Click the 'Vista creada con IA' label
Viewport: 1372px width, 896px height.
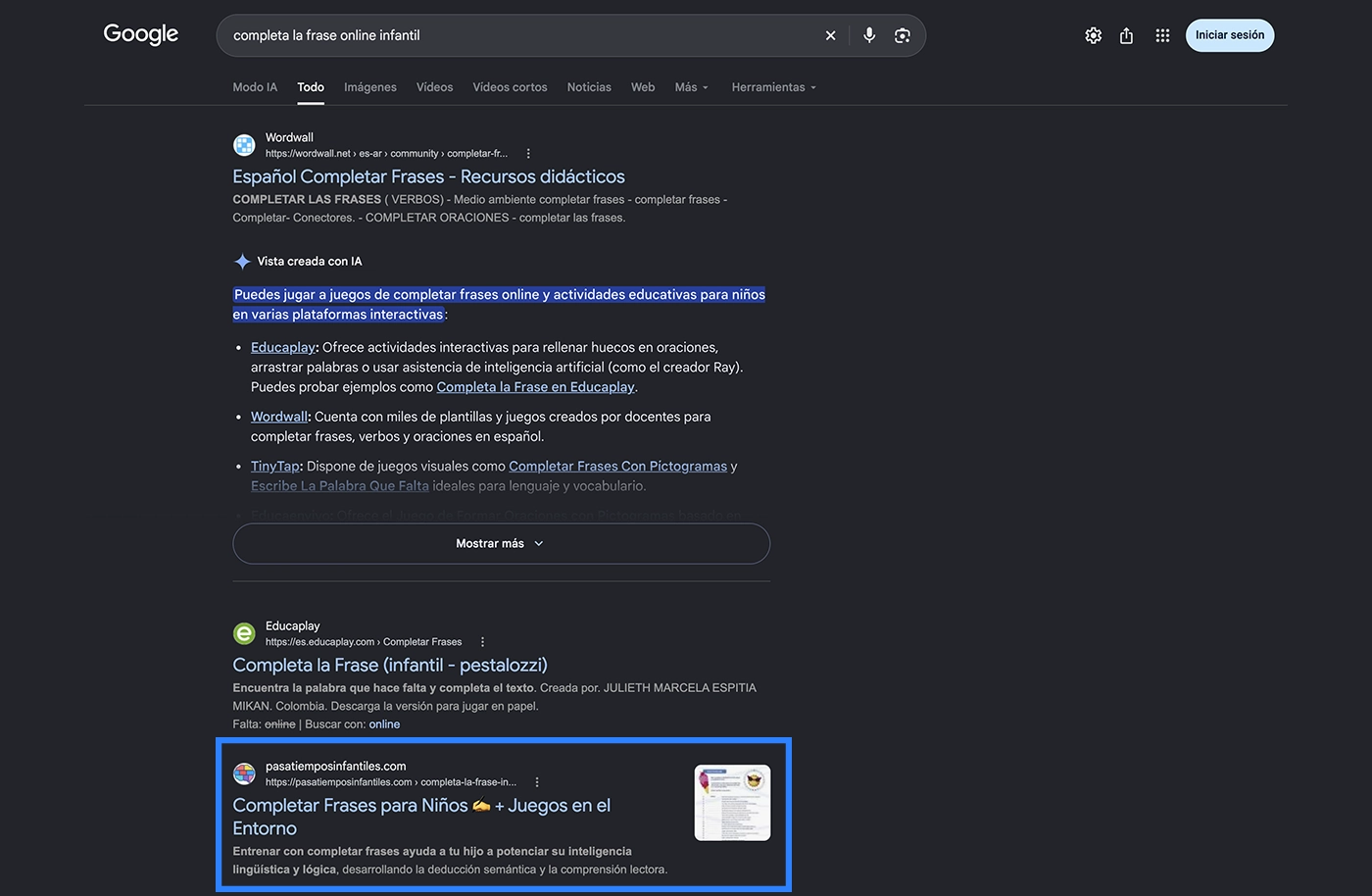[x=310, y=262]
